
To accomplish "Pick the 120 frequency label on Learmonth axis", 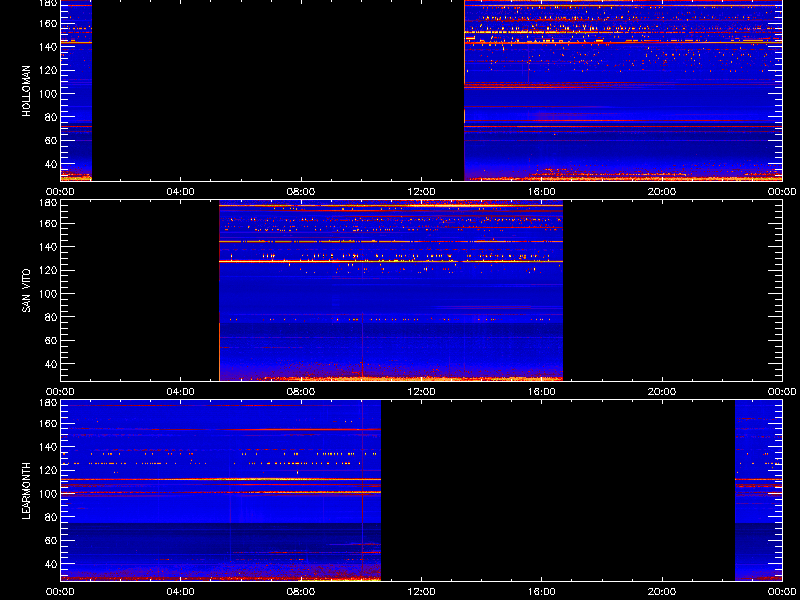I will pyautogui.click(x=49, y=470).
